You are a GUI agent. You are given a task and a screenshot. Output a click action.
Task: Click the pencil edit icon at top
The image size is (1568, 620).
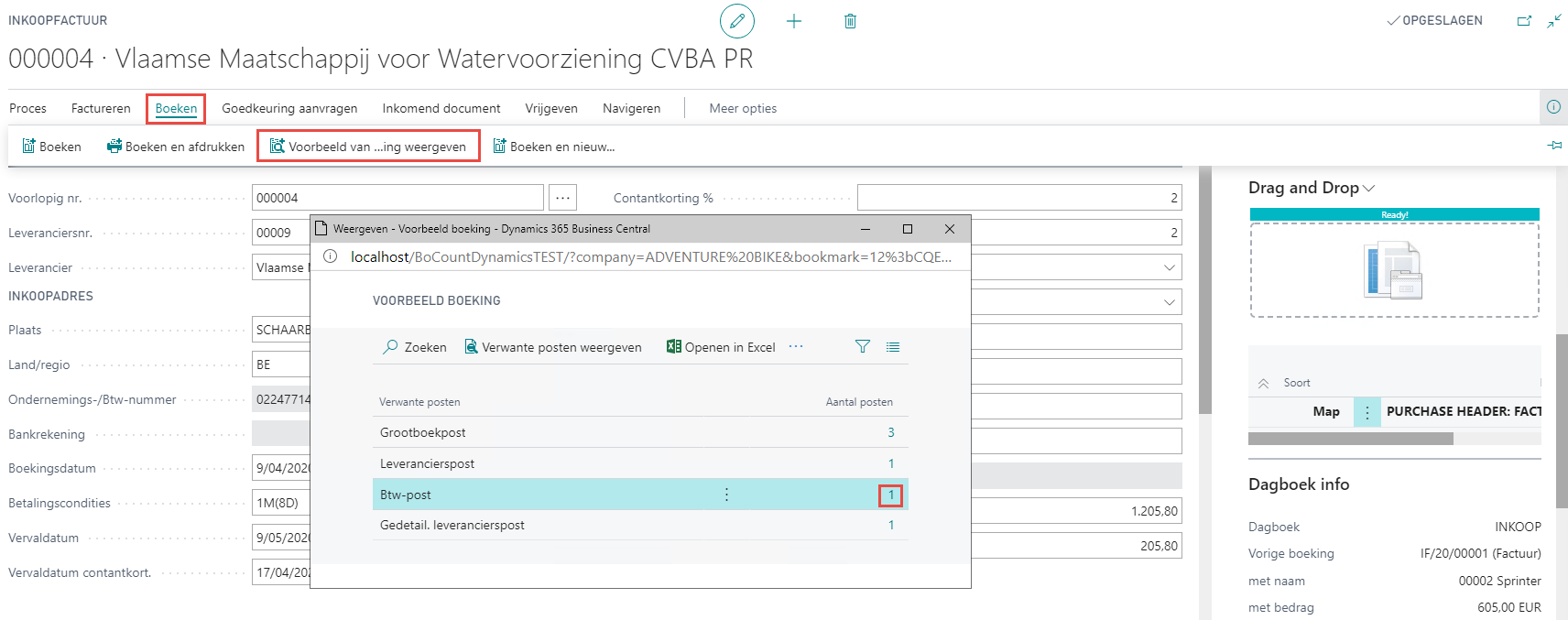pos(736,21)
